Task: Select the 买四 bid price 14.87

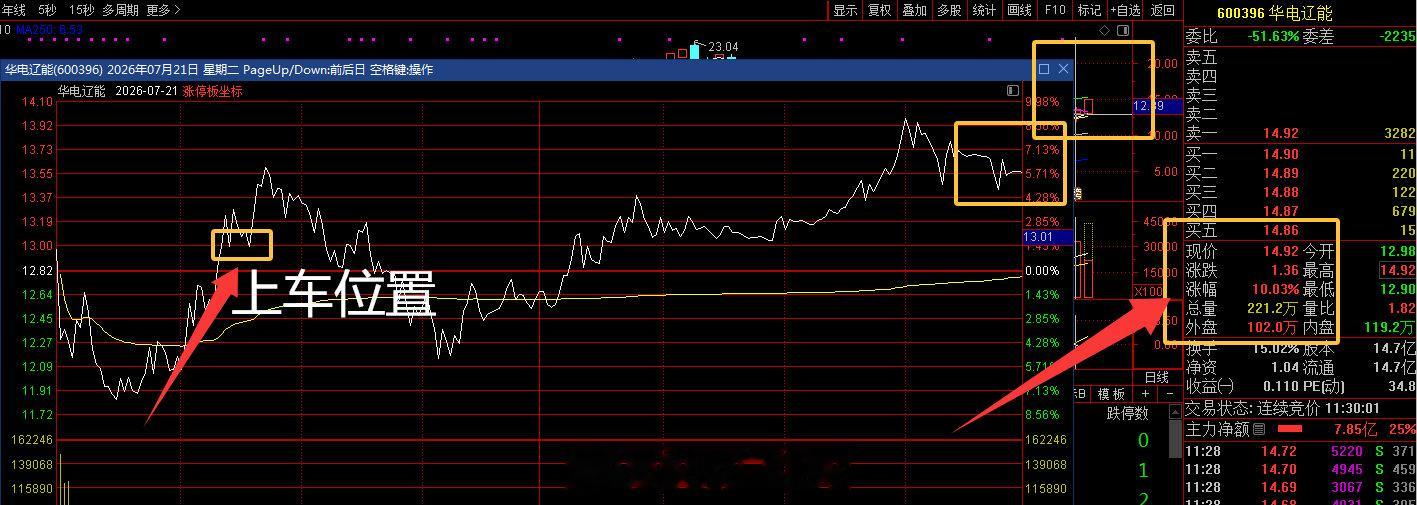Action: coord(1280,211)
